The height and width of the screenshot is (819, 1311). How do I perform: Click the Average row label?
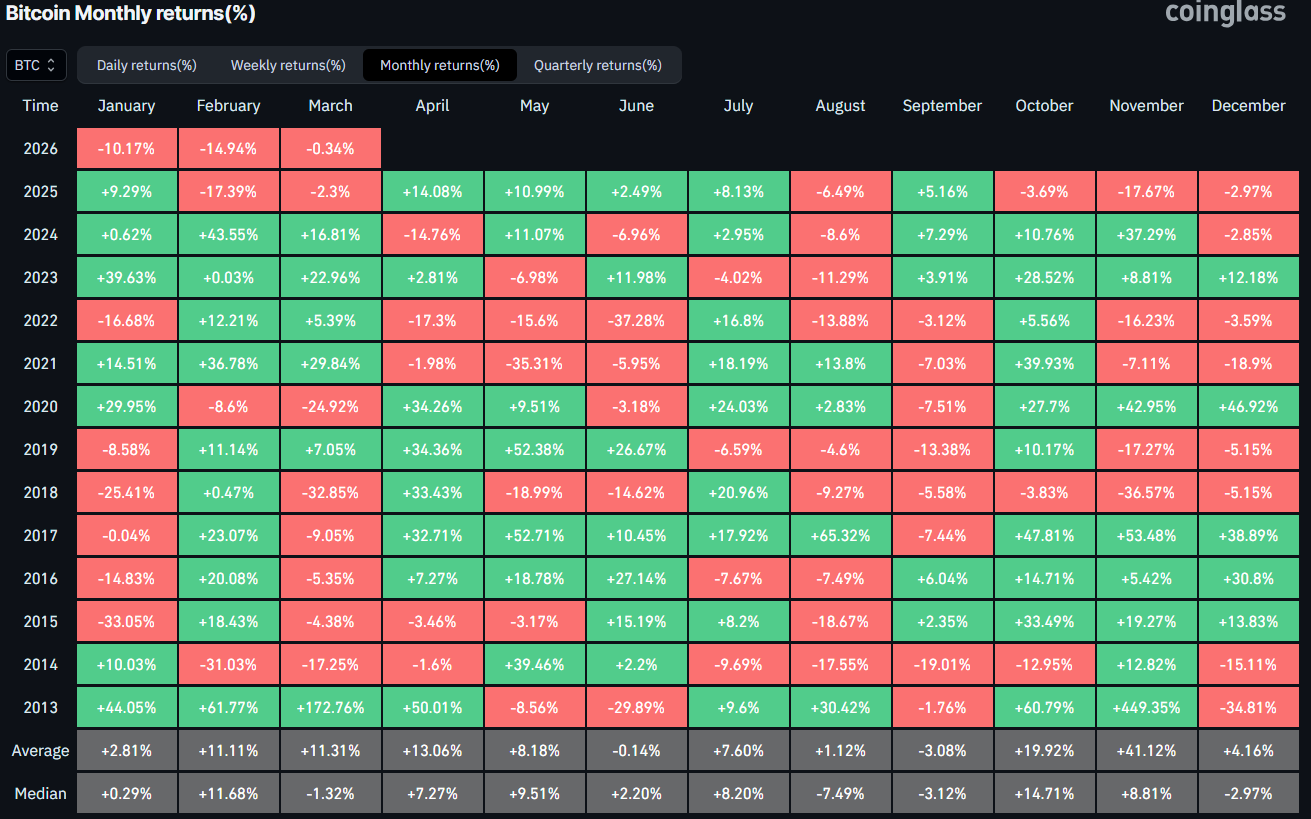click(40, 749)
